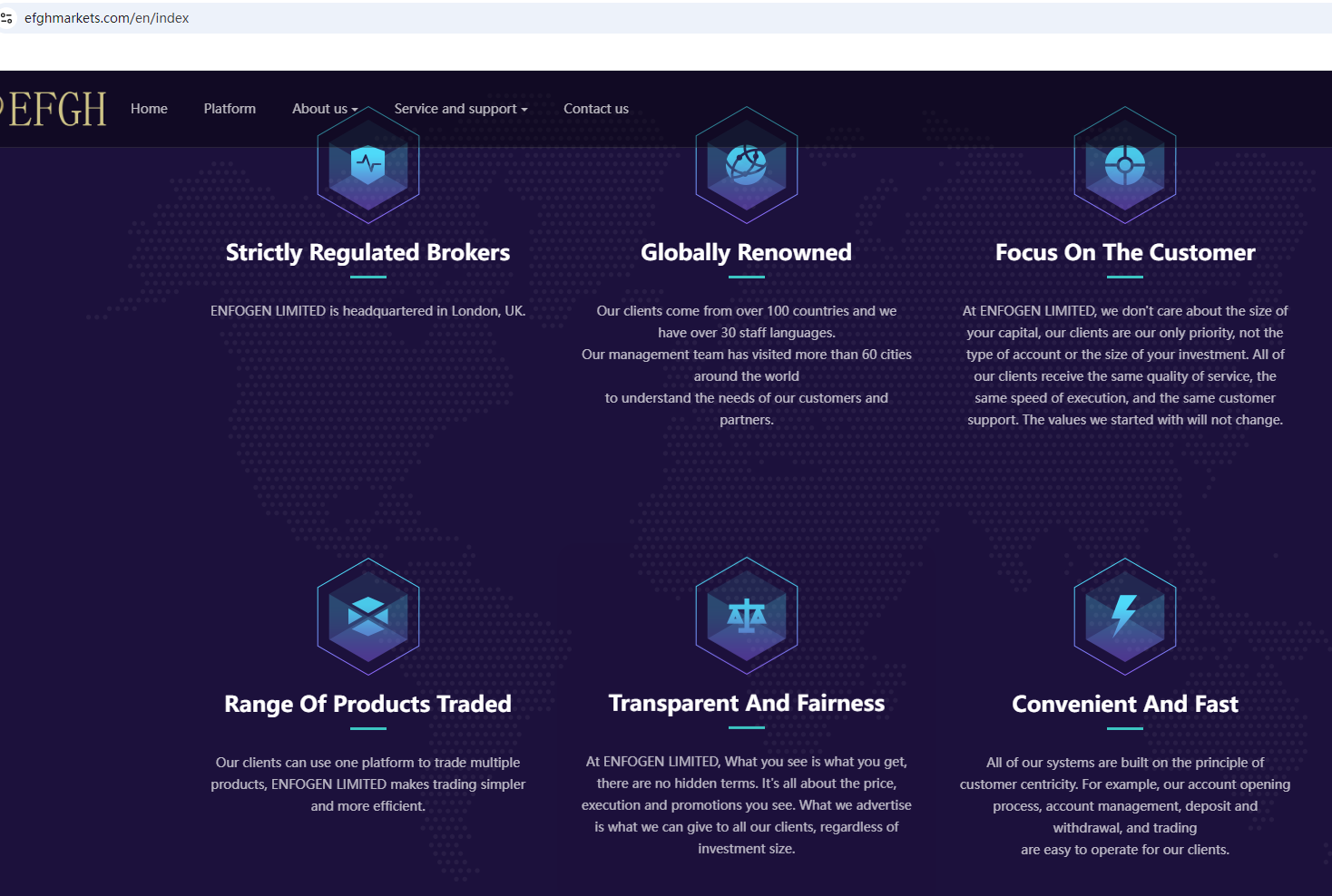This screenshot has height=896, width=1332.
Task: Click the address bar URL efghmarkets.com/en/index
Action: click(107, 18)
